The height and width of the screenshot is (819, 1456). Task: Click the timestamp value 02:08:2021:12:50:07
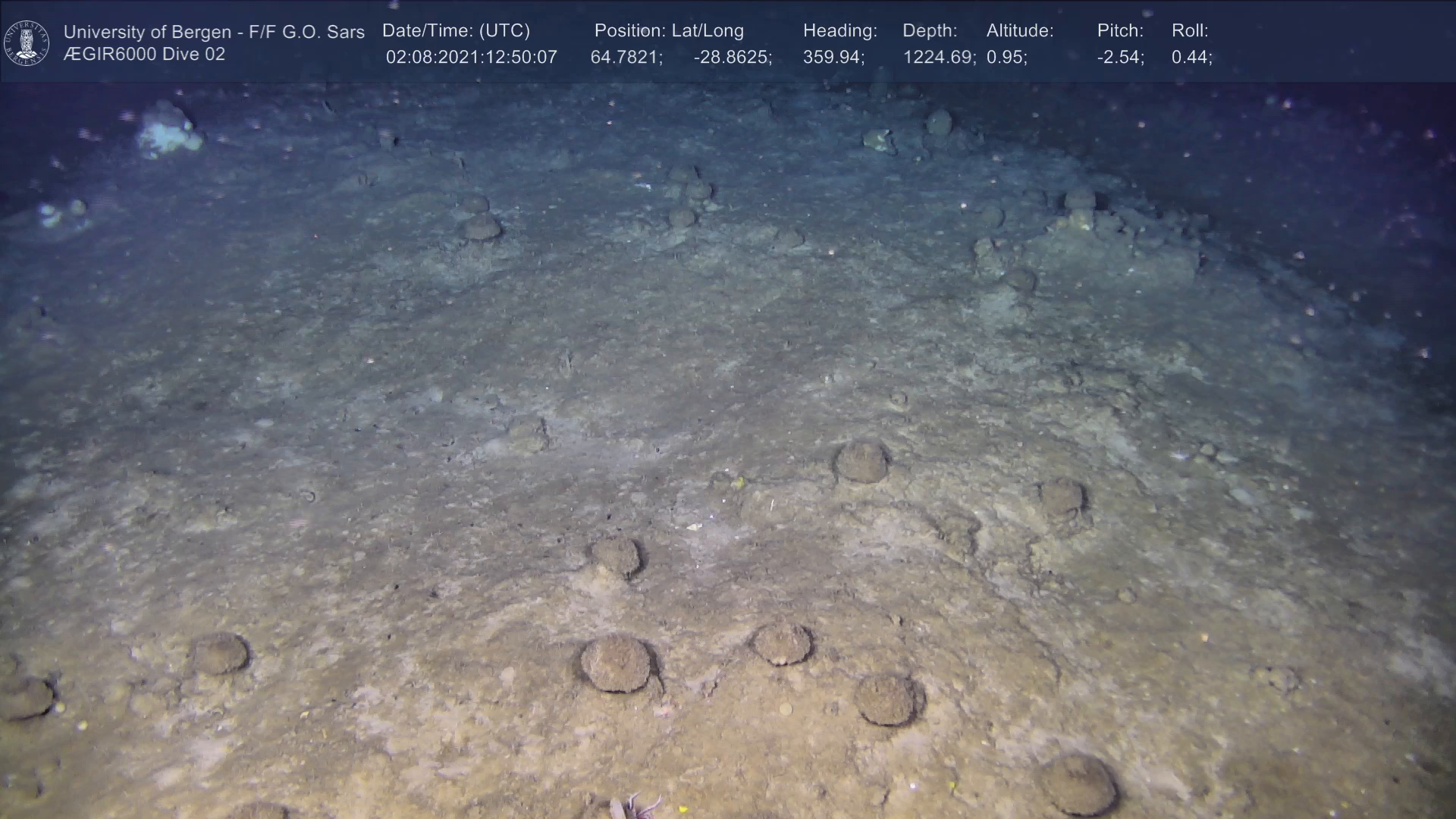pos(471,58)
